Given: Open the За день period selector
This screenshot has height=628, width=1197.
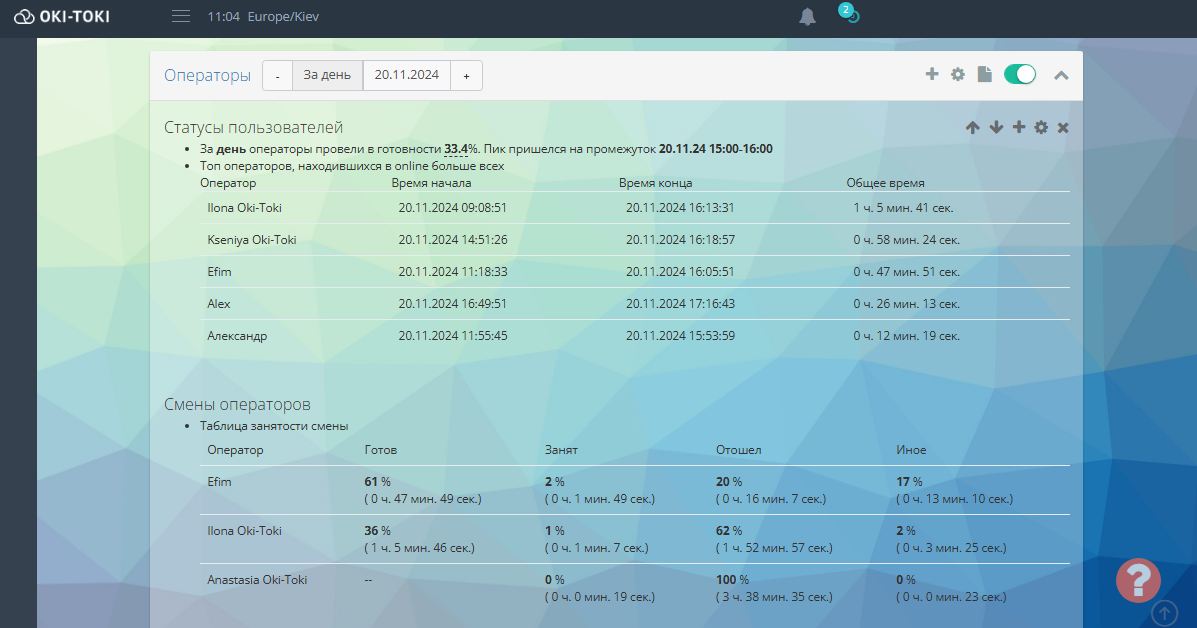Looking at the screenshot, I should tap(327, 76).
